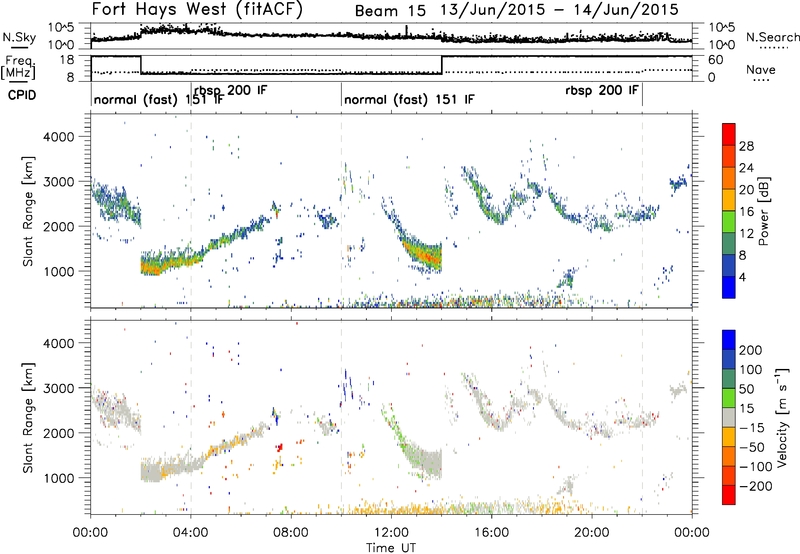This screenshot has height=554, width=800.
Task: Click the blue bottom segment of Power color bar
Action: coord(729,287)
